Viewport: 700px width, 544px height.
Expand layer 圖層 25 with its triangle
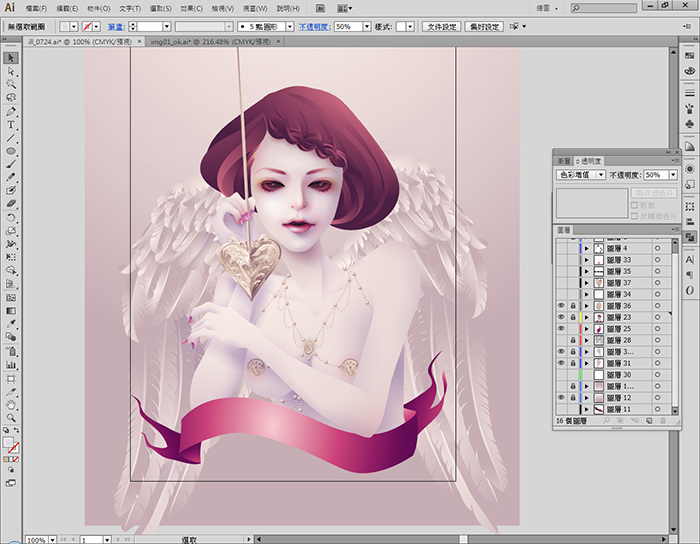pos(587,329)
